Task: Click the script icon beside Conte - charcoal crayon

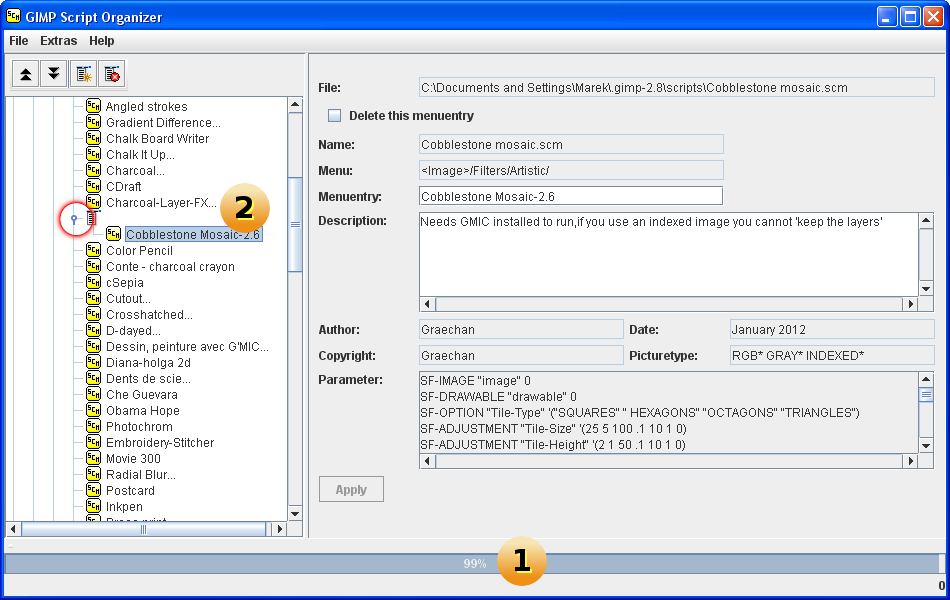Action: [93, 266]
